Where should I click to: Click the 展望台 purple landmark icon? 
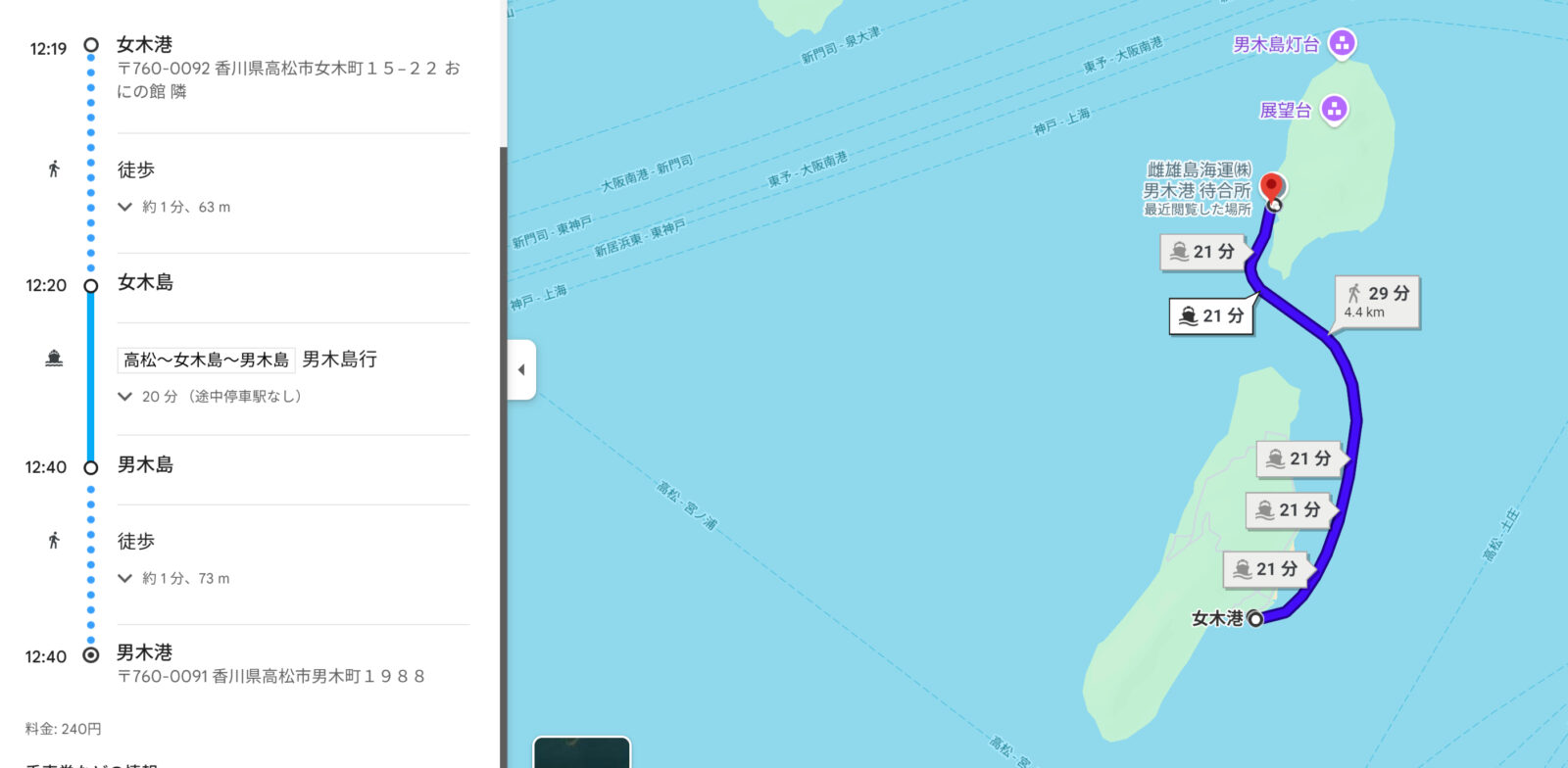coord(1333,110)
